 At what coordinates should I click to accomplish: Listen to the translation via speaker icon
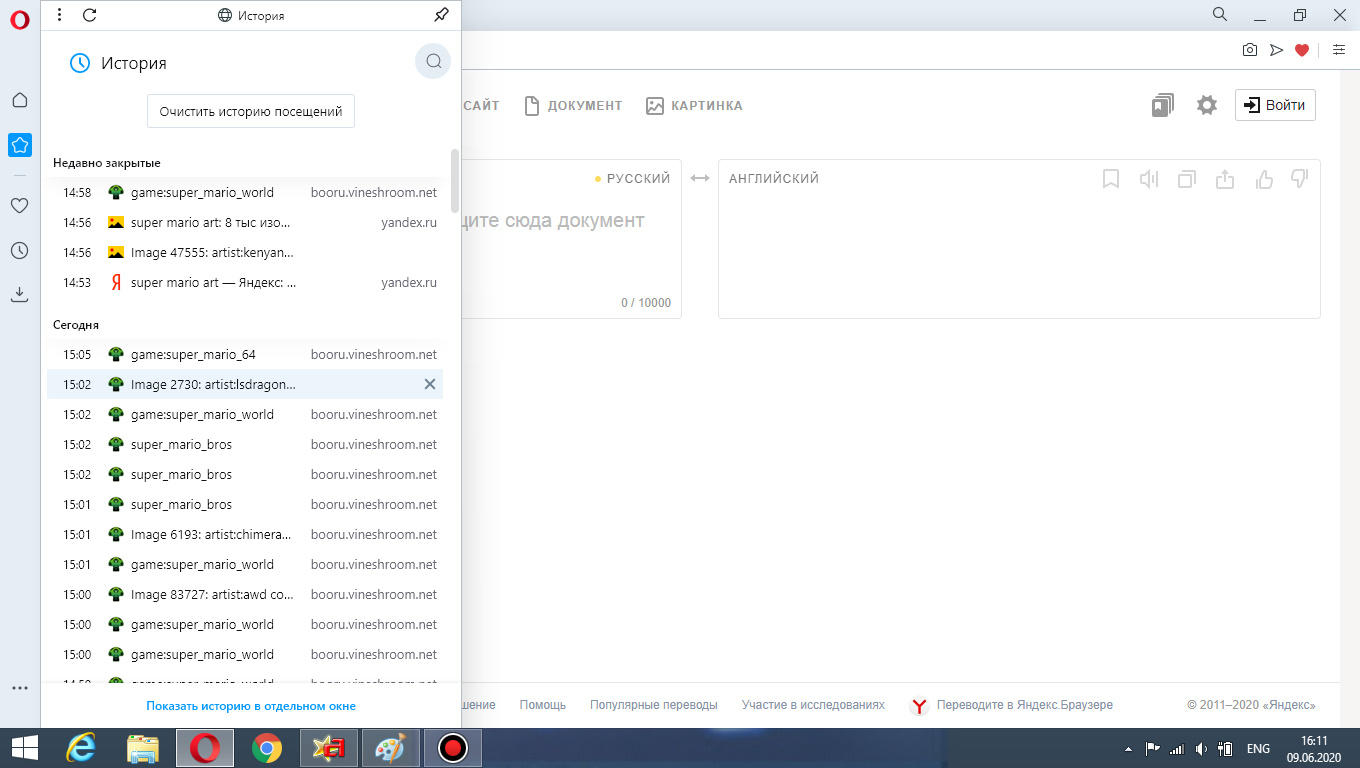click(1149, 179)
